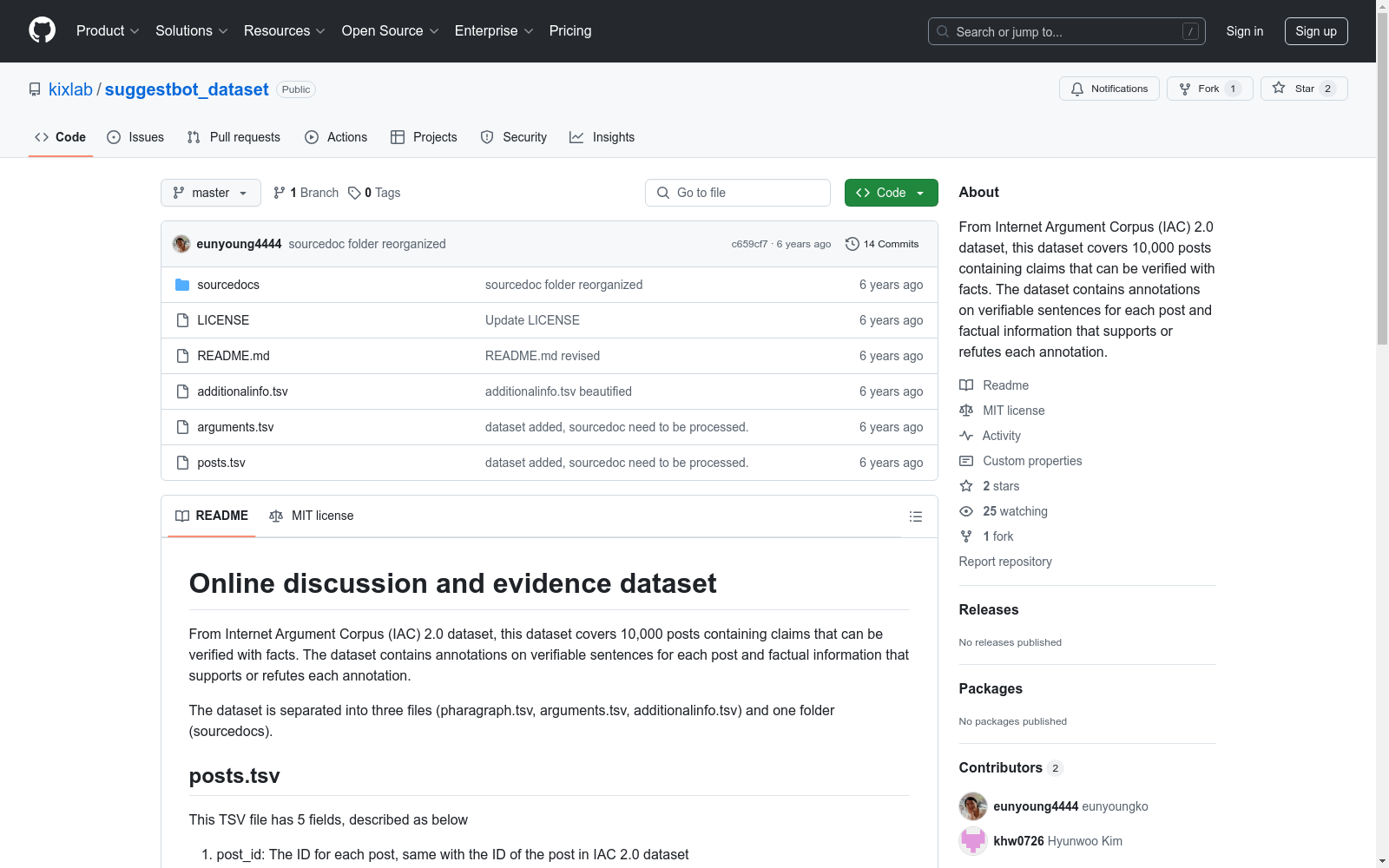Viewport: 1389px width, 868px height.
Task: Open 'additionalinfo.tsv beautified' commit message
Action: [558, 391]
